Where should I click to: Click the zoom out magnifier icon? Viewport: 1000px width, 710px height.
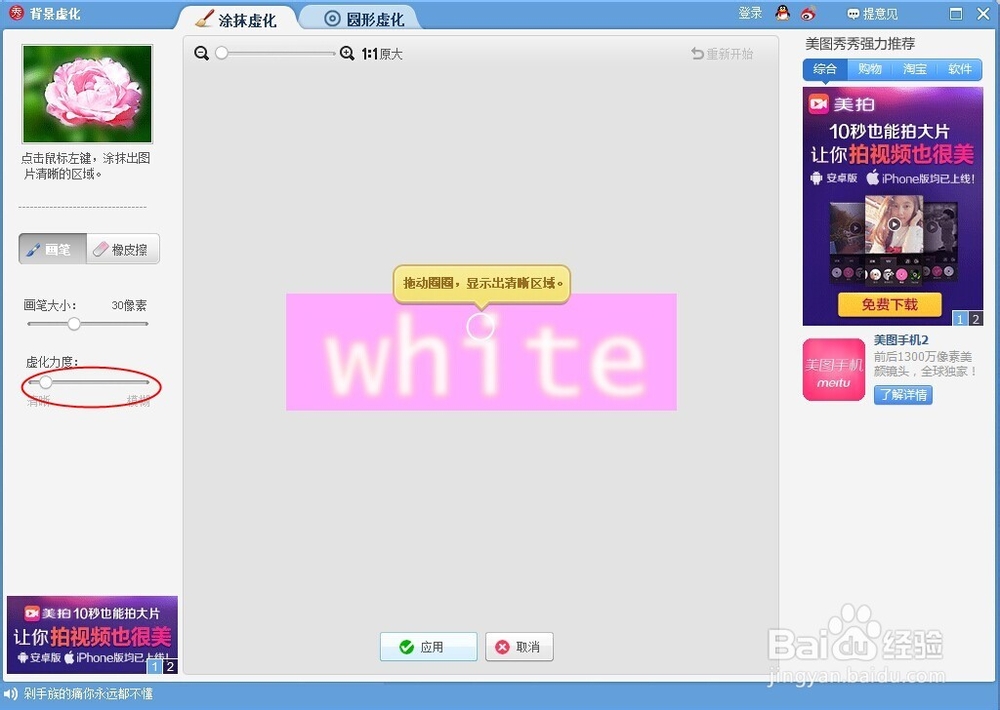point(202,54)
